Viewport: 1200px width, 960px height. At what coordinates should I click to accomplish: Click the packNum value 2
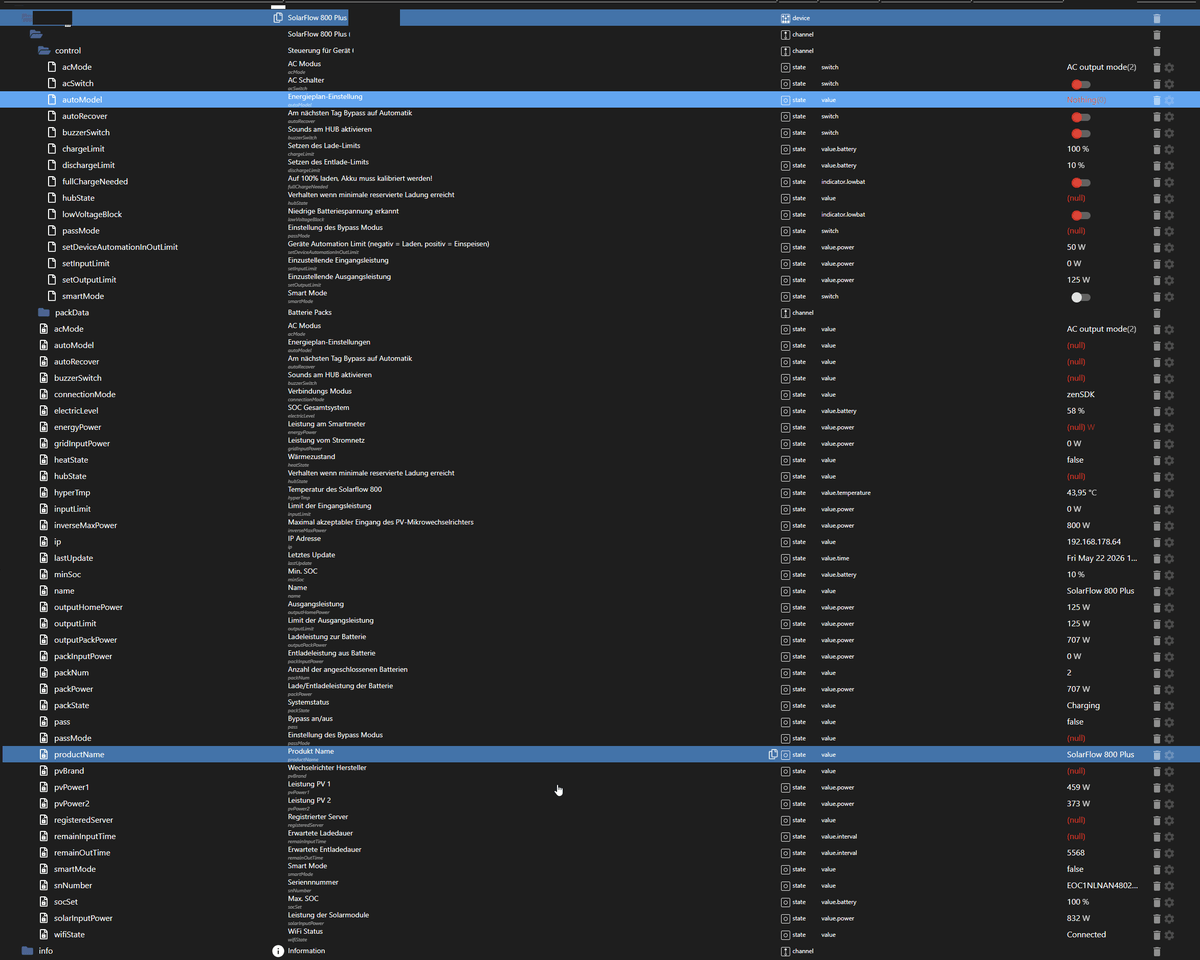[1069, 673]
